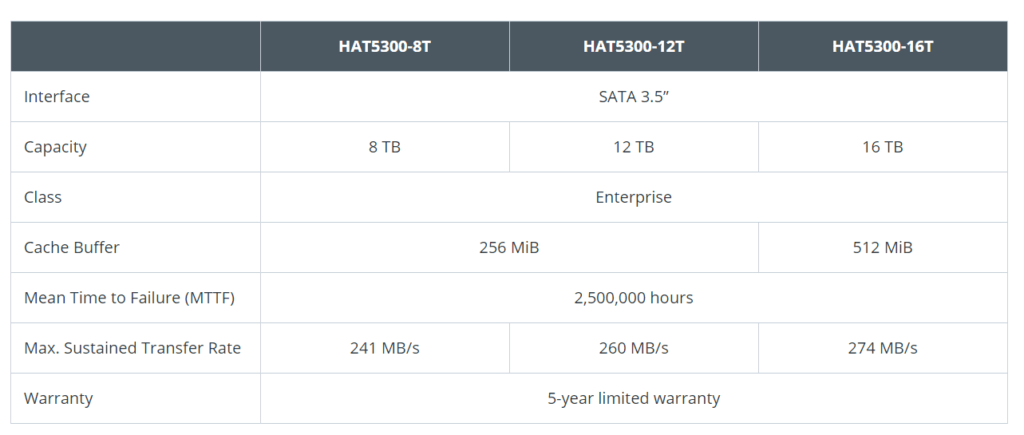
Task: Select the 512 MiB cache cell
Action: tap(882, 248)
